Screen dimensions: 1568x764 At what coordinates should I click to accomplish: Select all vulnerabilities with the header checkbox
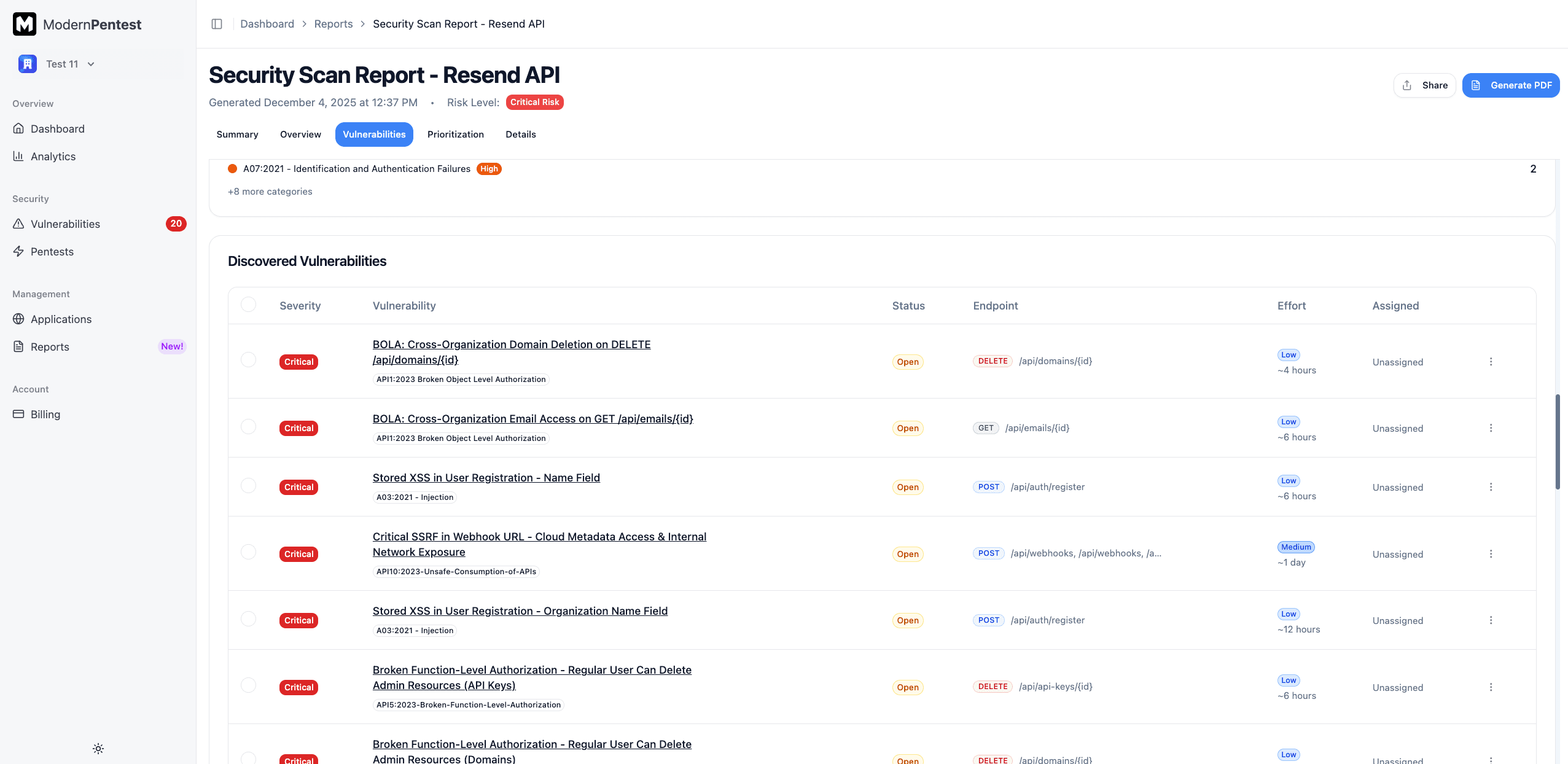pos(248,304)
